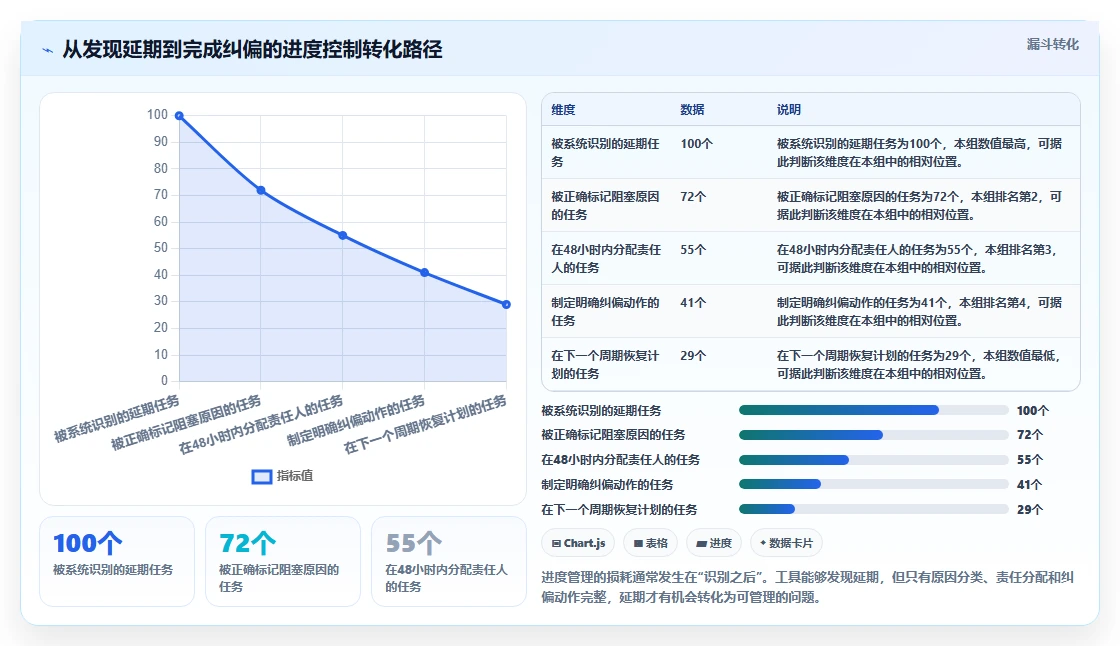The width and height of the screenshot is (1120, 646).
Task: Toggle the 指标值 legend swatch
Action: click(261, 476)
